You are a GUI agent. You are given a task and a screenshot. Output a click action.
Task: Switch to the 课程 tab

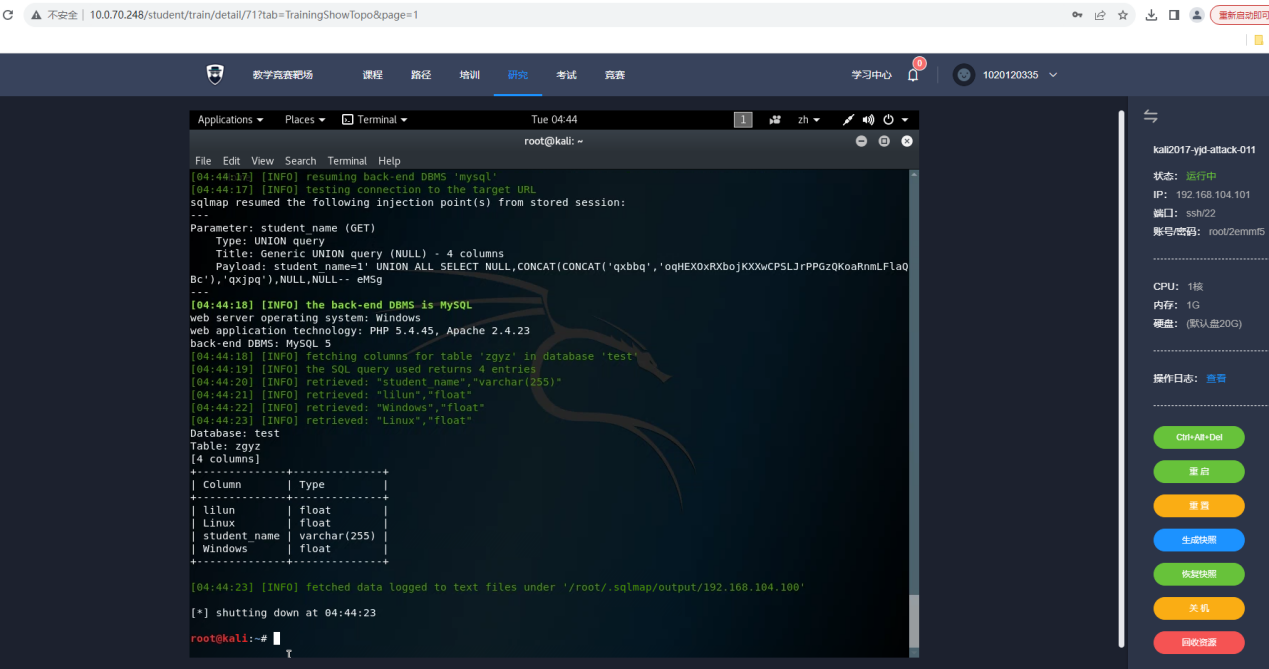[x=372, y=75]
